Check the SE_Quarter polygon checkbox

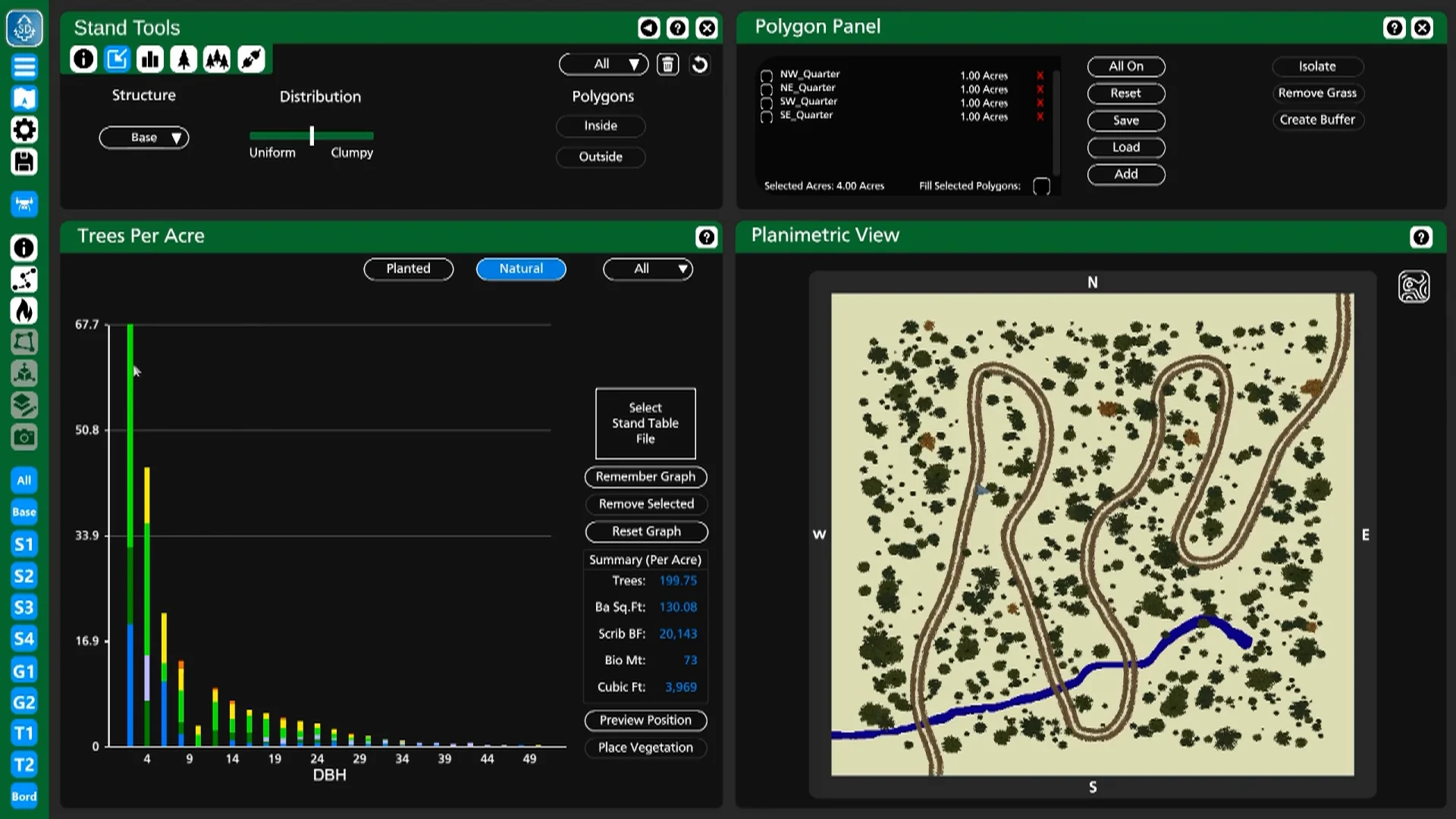(x=767, y=117)
